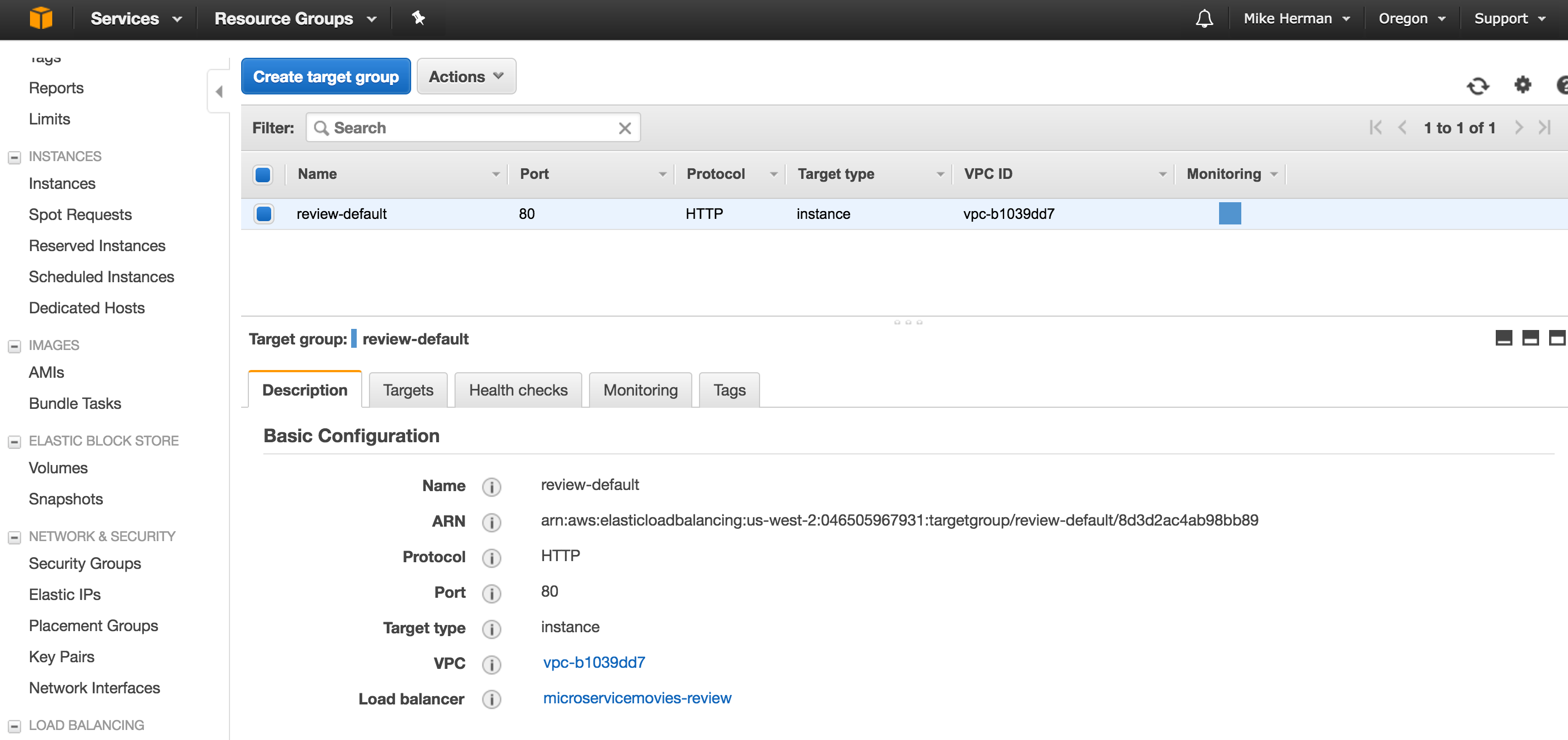Click the pin icon in the top navigation bar
This screenshot has width=1568, height=740.
418,18
